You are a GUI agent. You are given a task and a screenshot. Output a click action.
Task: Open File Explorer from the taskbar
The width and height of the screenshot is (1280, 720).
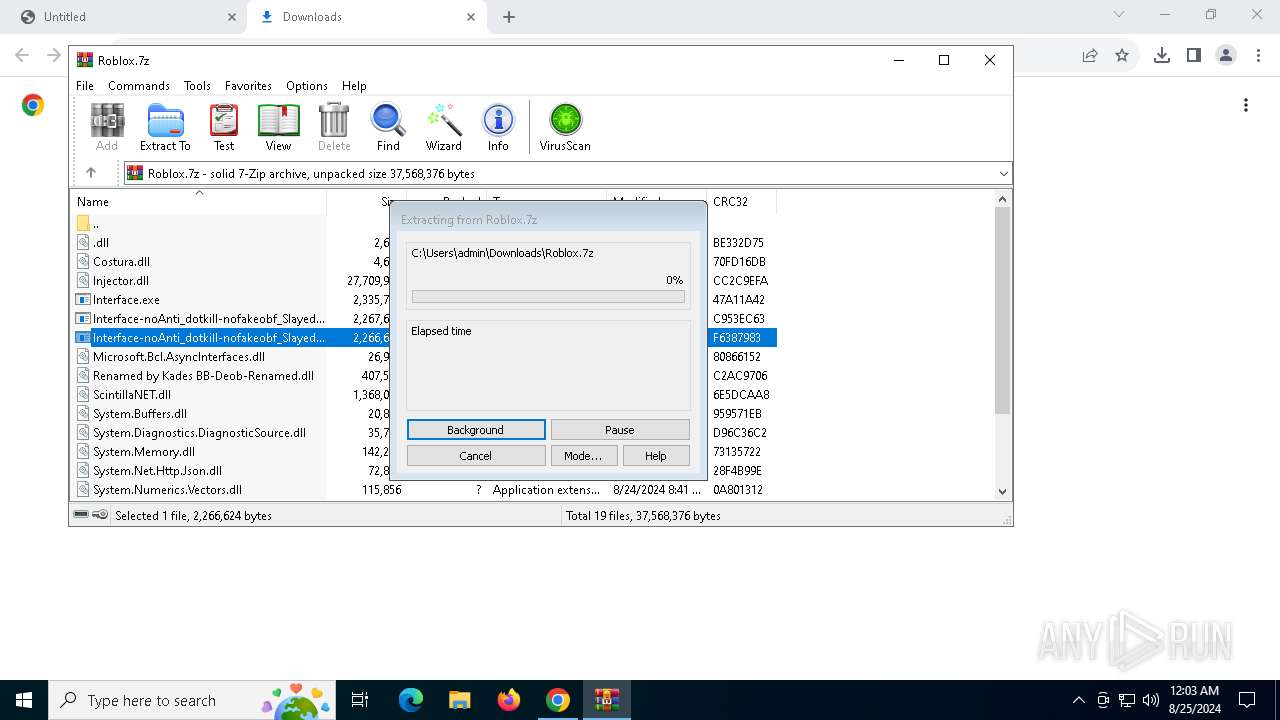[460, 700]
